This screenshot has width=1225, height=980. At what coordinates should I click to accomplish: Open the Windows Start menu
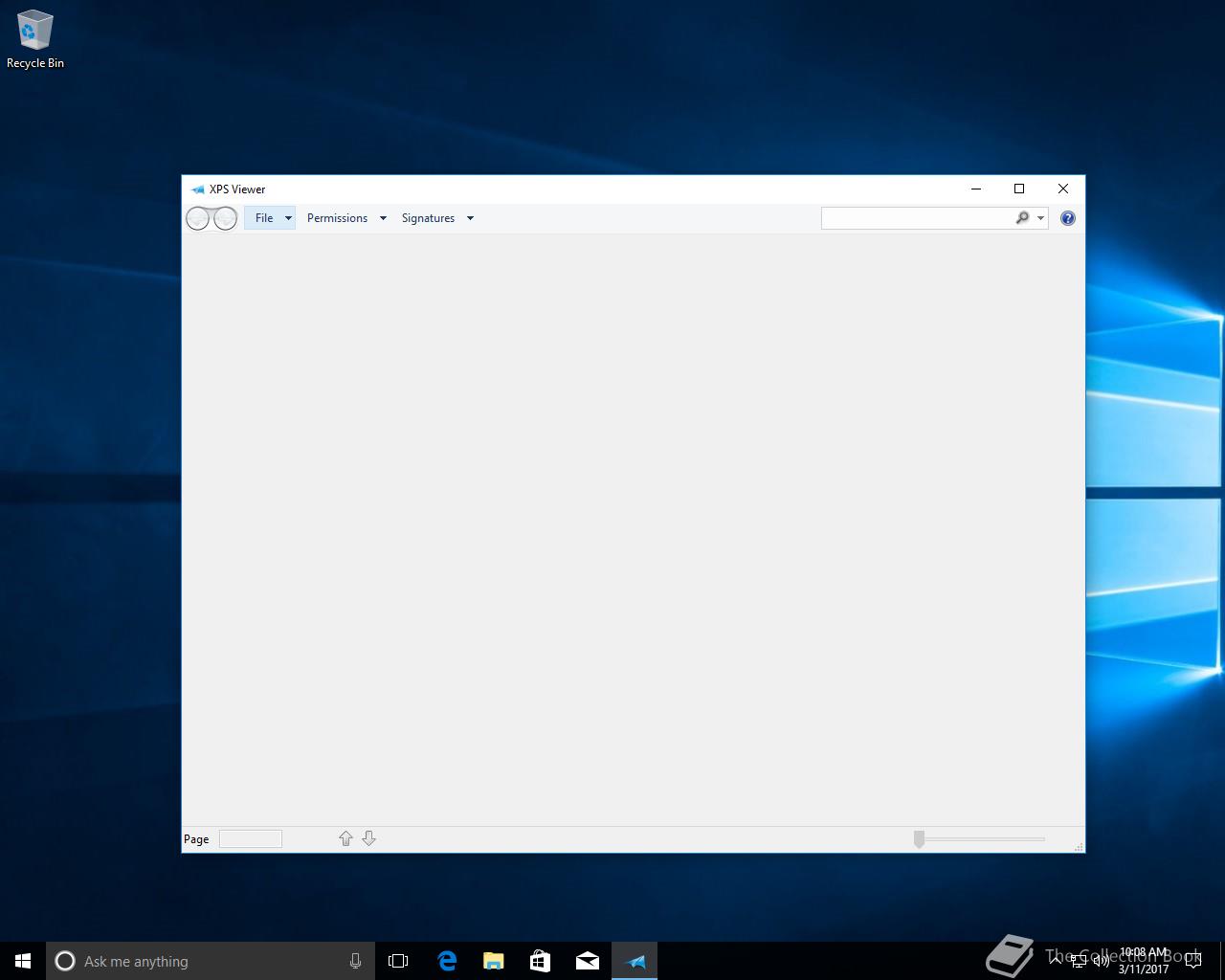(23, 961)
